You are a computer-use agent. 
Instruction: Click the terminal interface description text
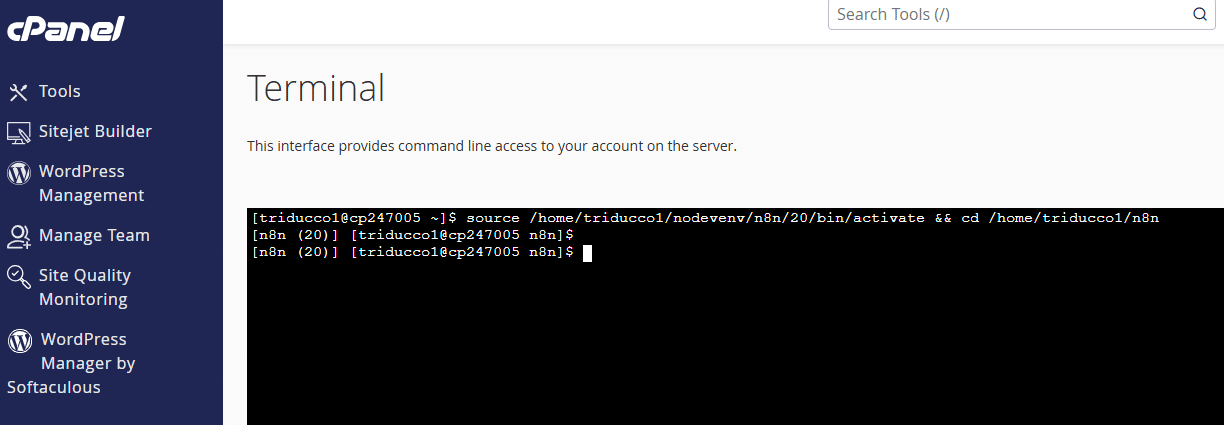(491, 146)
